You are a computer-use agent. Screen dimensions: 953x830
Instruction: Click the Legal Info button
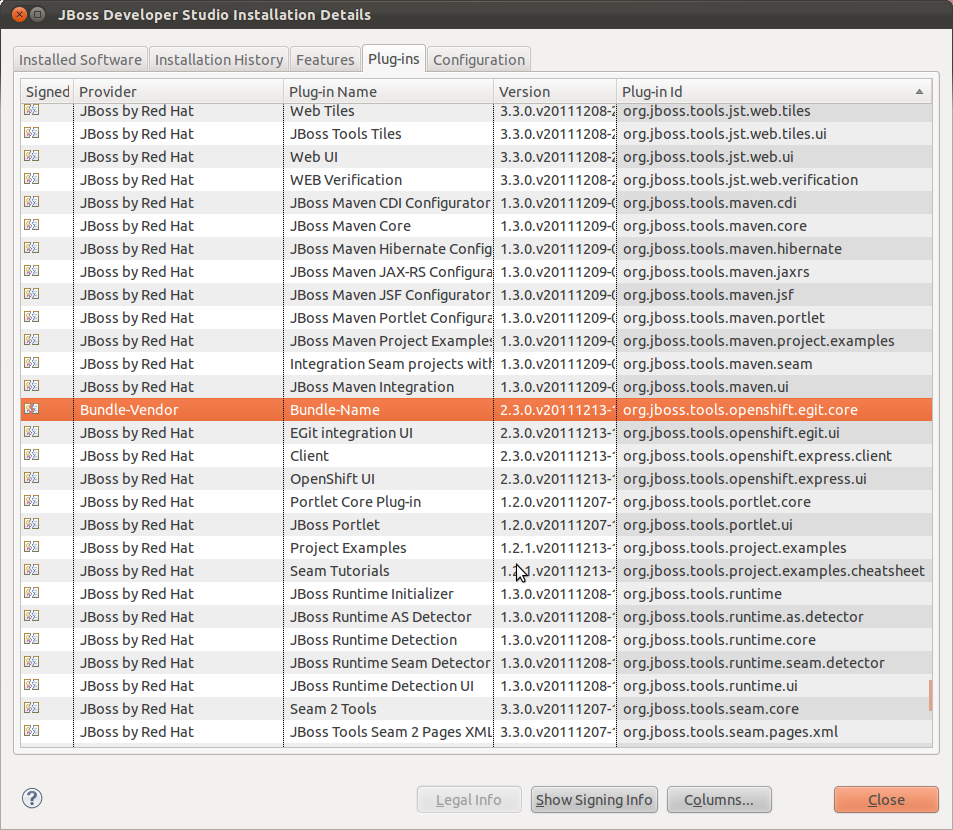tap(469, 800)
